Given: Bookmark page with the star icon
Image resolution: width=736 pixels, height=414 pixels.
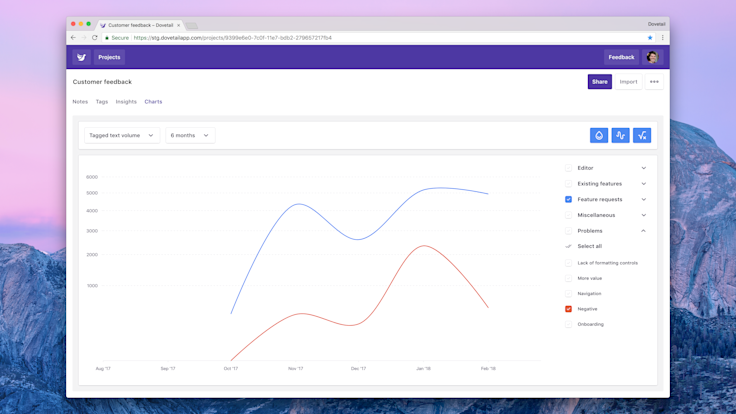Looking at the screenshot, I should coord(650,38).
